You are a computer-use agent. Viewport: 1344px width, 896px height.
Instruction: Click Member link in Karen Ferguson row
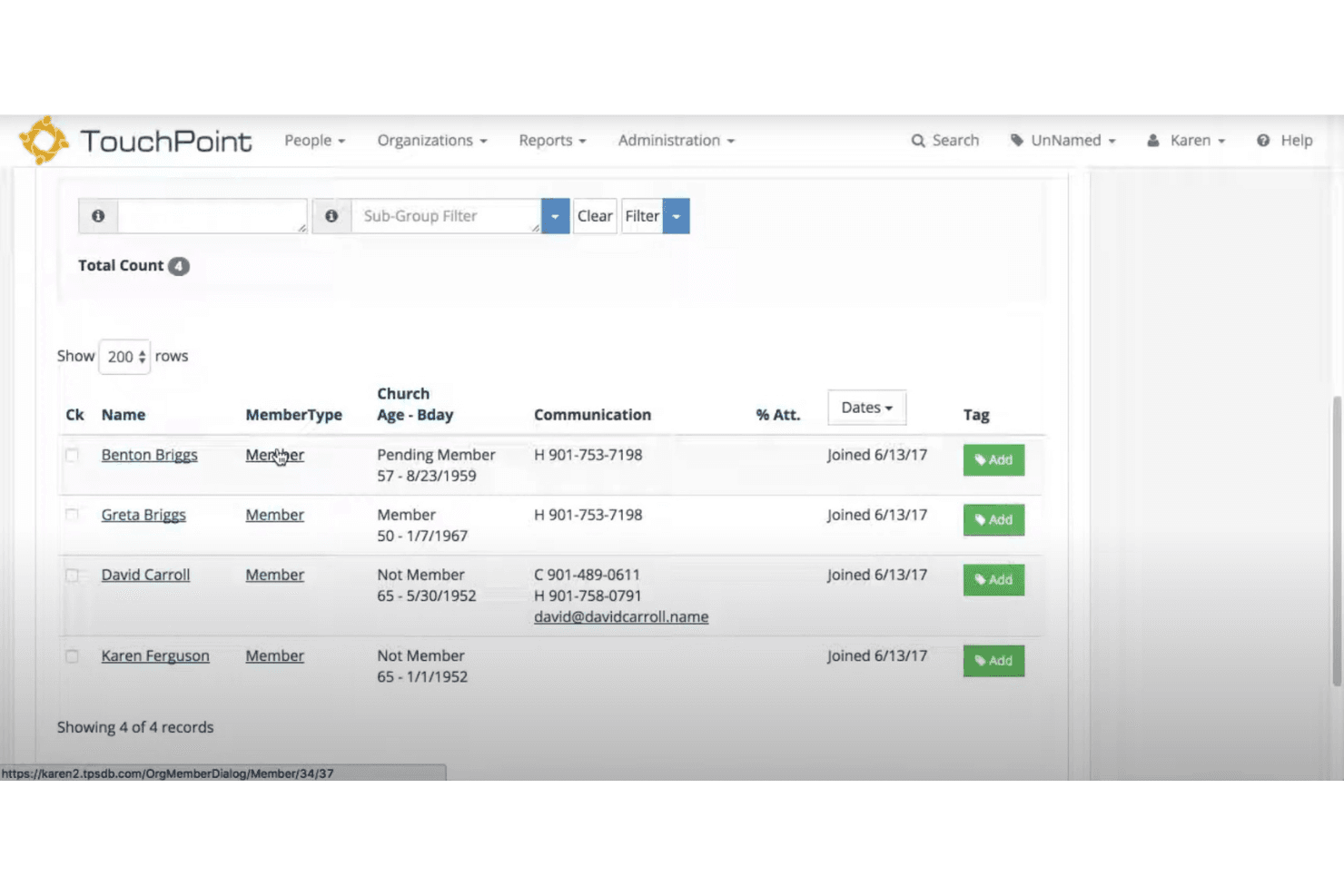tap(274, 655)
